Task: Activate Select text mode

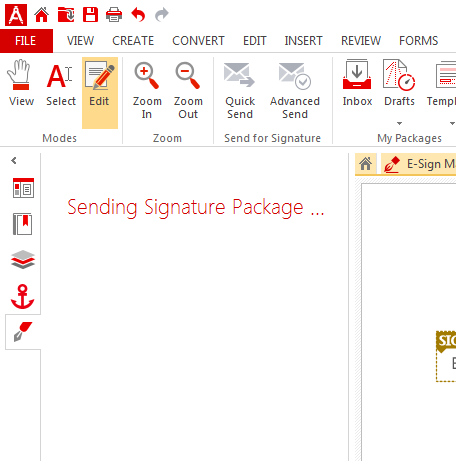Action: pyautogui.click(x=61, y=83)
